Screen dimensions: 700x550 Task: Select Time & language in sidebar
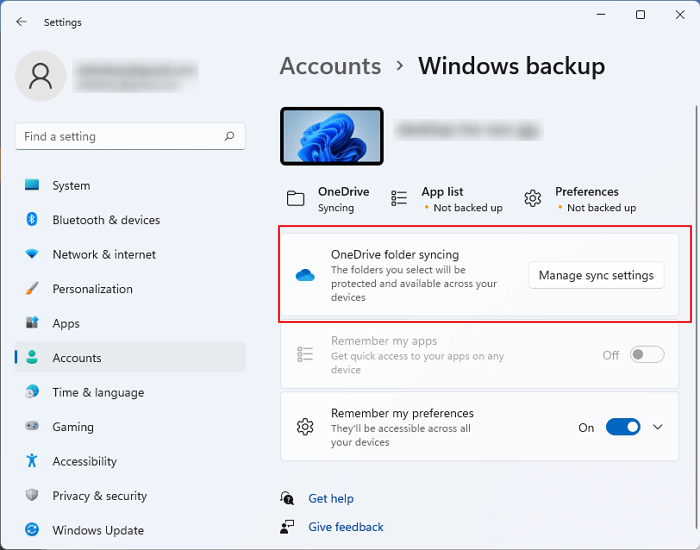click(98, 393)
